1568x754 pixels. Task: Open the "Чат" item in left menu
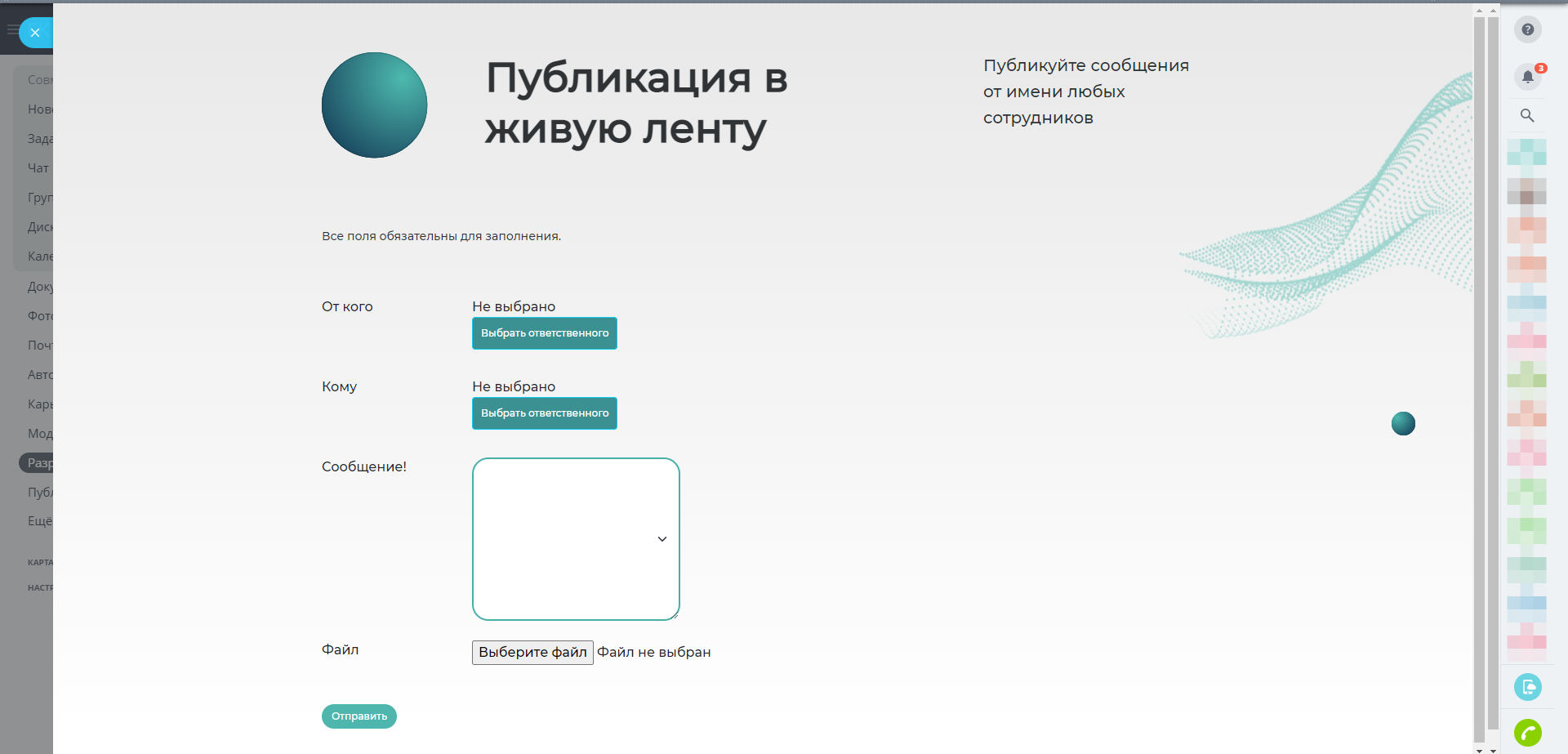point(38,168)
